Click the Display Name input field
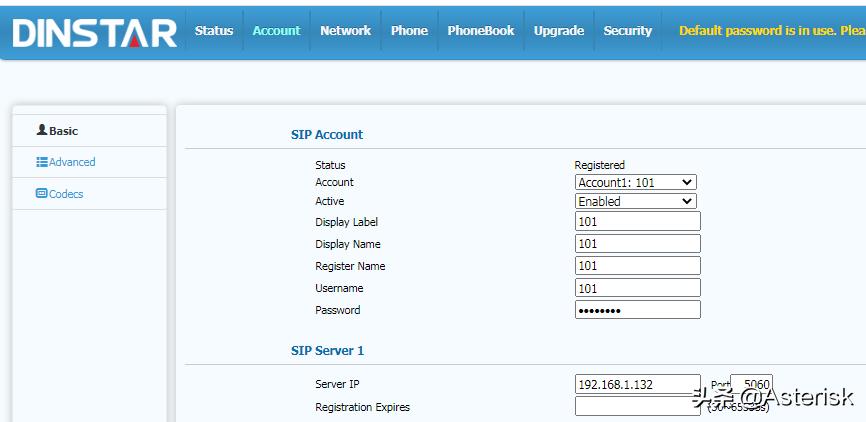This screenshot has height=422, width=866. (637, 244)
